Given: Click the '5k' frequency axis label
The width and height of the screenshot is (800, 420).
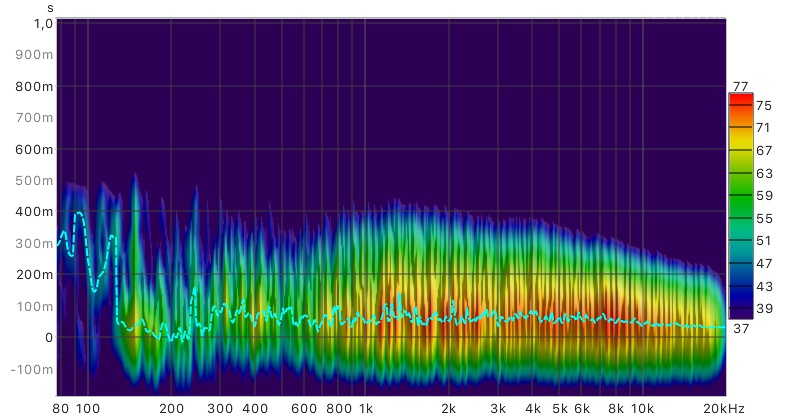Looking at the screenshot, I should [560, 409].
